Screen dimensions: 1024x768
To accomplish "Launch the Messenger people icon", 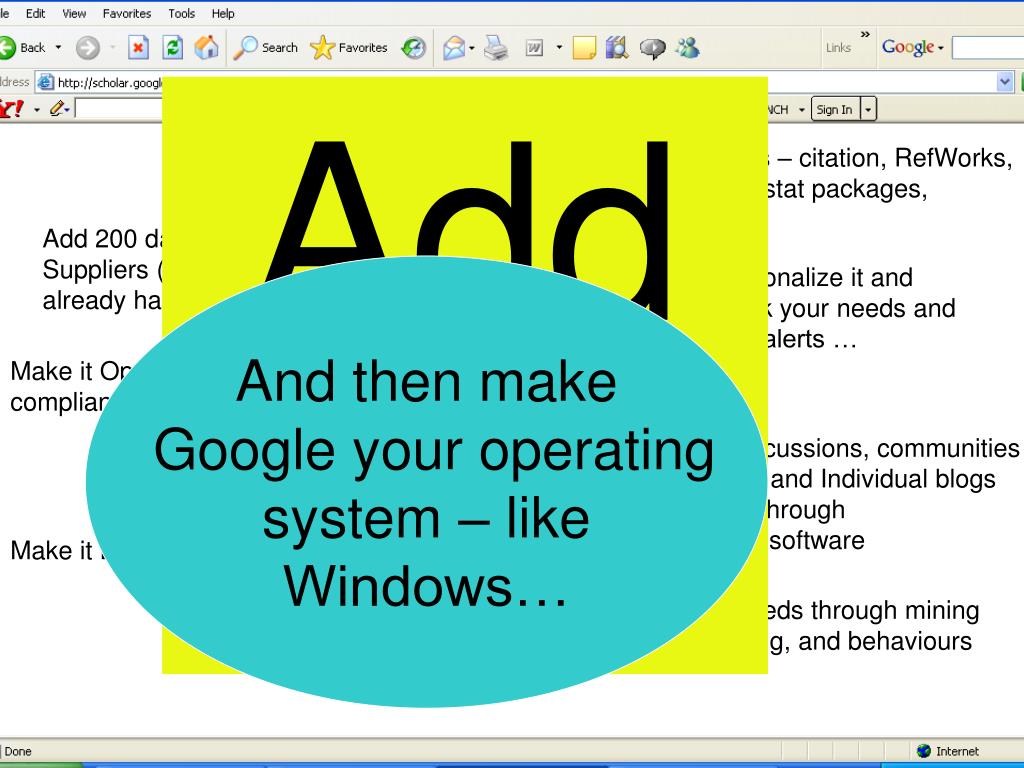I will click(687, 48).
